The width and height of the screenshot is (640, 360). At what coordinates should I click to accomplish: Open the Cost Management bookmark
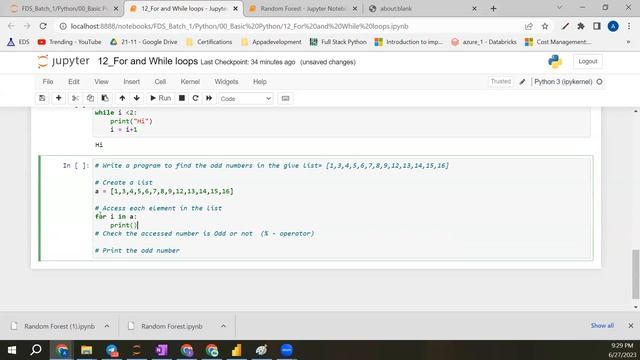pyautogui.click(x=558, y=42)
